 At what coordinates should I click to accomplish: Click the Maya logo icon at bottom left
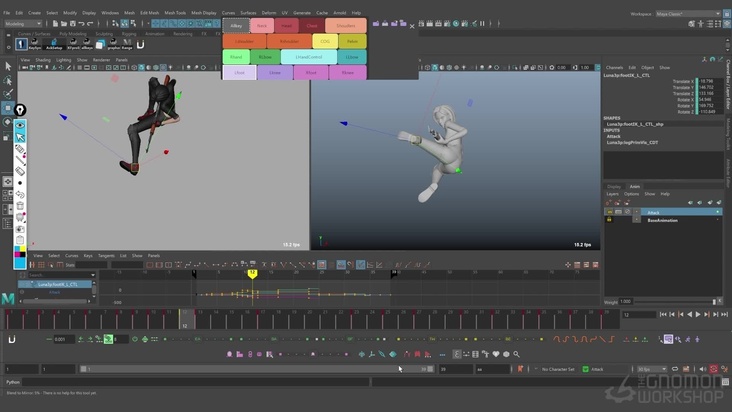pyautogui.click(x=9, y=298)
